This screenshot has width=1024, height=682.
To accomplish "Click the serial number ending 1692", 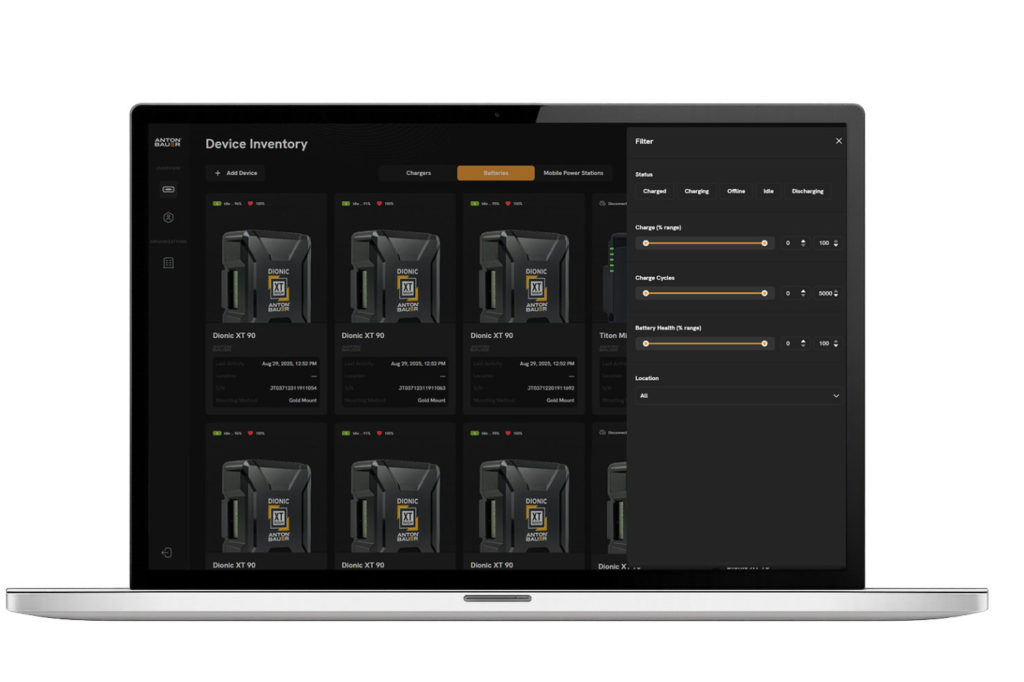I will [551, 388].
